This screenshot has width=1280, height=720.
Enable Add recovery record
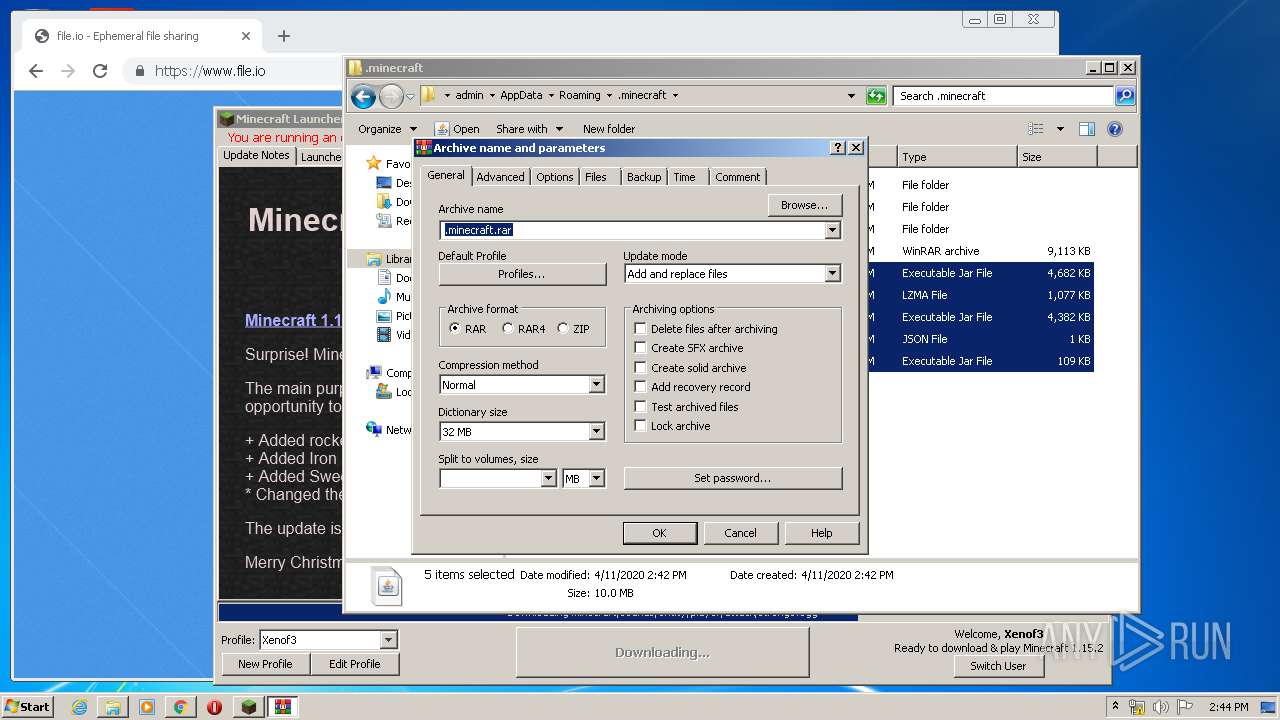click(640, 387)
